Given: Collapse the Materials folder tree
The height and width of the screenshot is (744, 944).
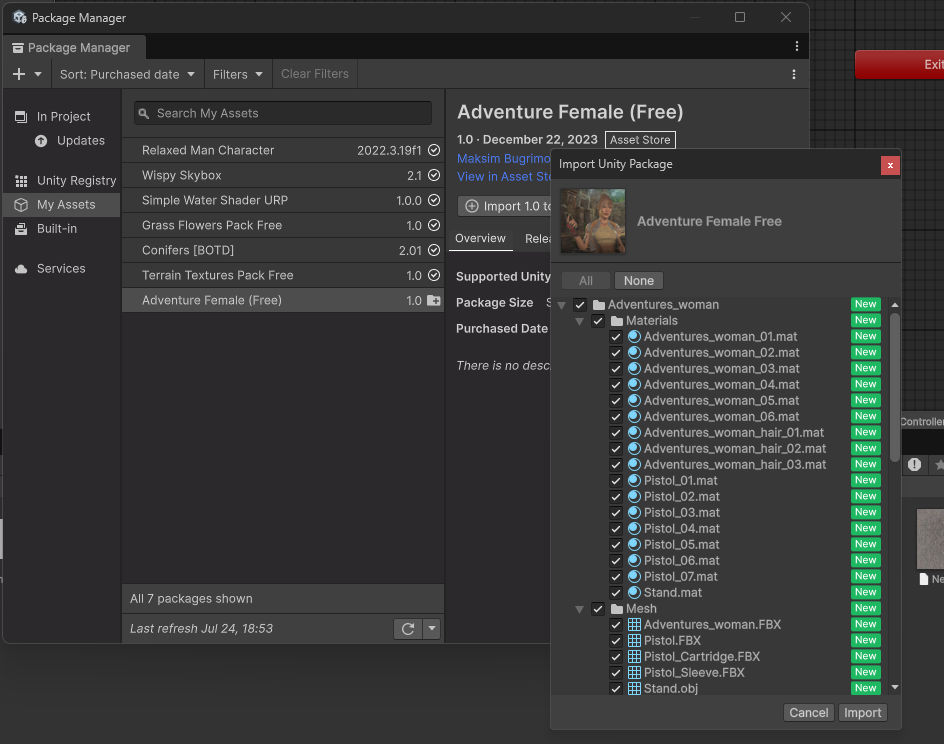Looking at the screenshot, I should point(580,321).
